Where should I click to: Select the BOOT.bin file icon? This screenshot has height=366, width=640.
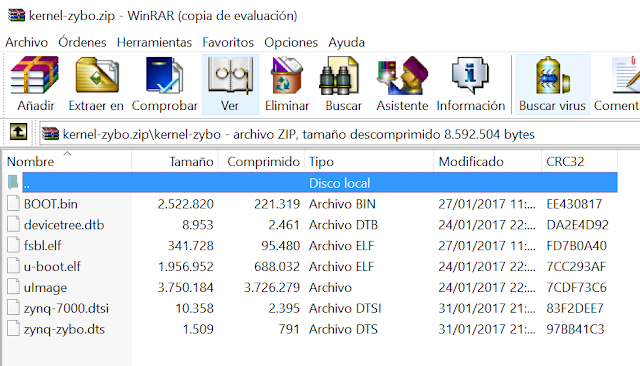click(x=13, y=203)
